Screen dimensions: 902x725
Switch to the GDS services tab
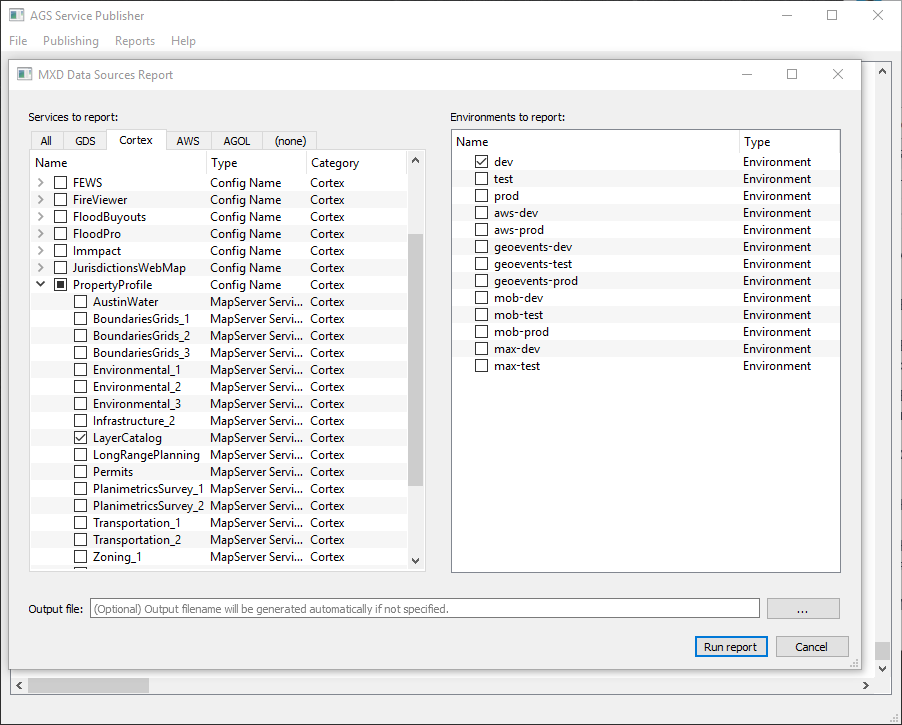(x=84, y=140)
